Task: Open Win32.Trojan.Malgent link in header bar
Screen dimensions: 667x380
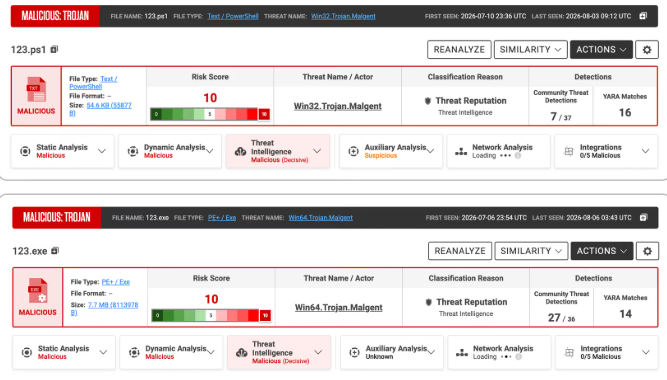Action: (343, 16)
